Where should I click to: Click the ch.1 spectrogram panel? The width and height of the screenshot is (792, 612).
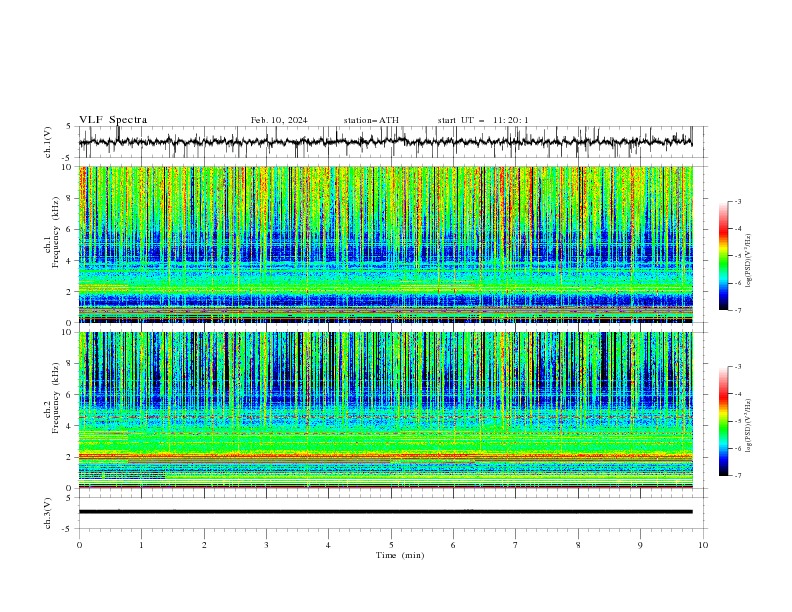coord(385,244)
